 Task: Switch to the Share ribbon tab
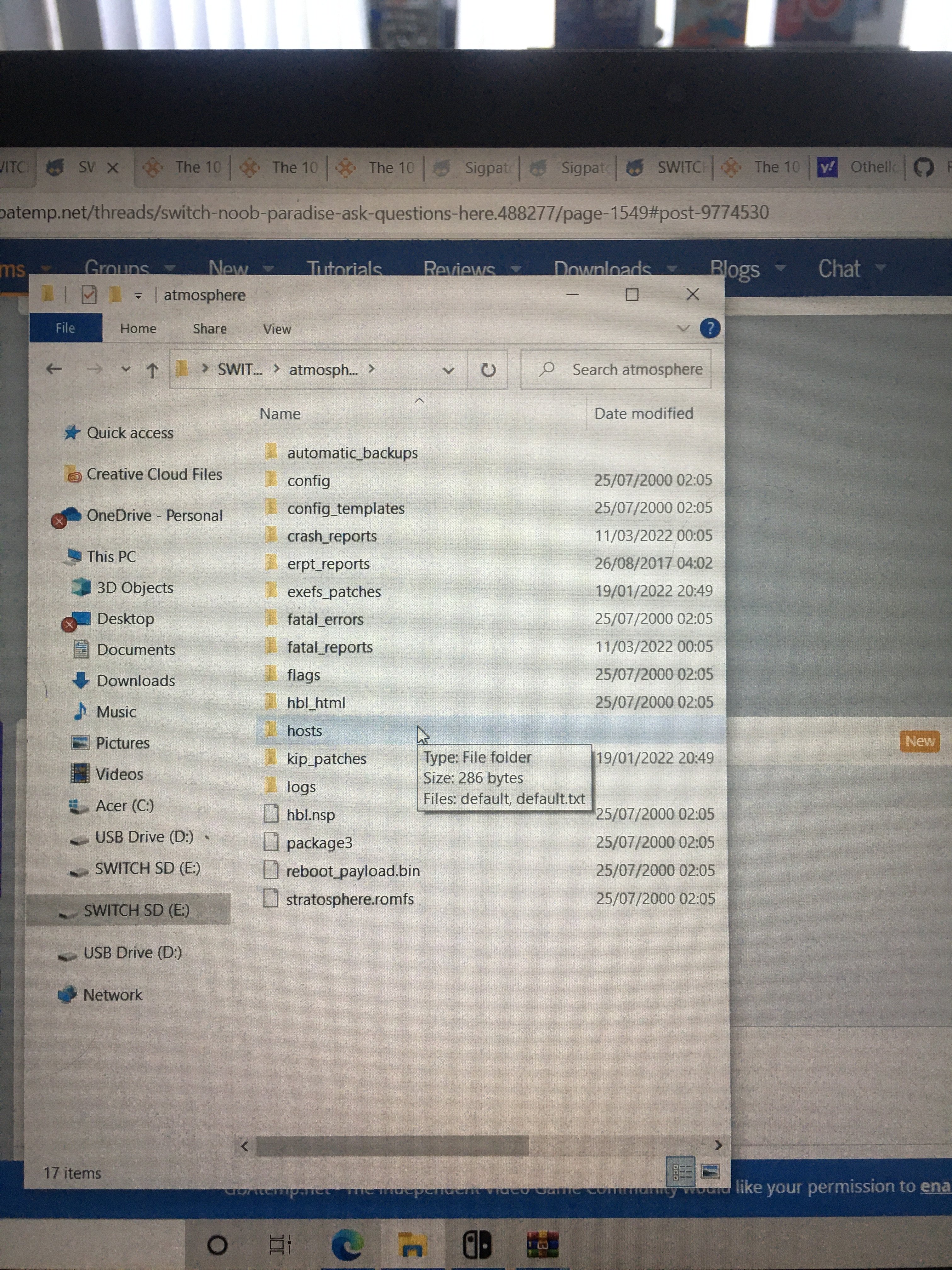tap(210, 329)
